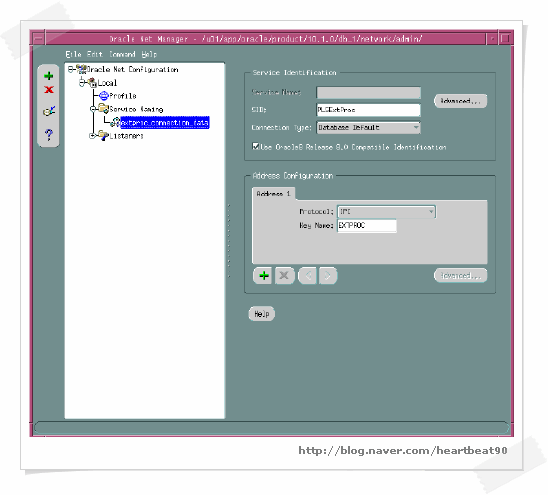This screenshot has height=495, width=548.
Task: Toggle the Use Oracle8 Release 8.0 Compatible Identification checkbox
Action: (x=256, y=146)
